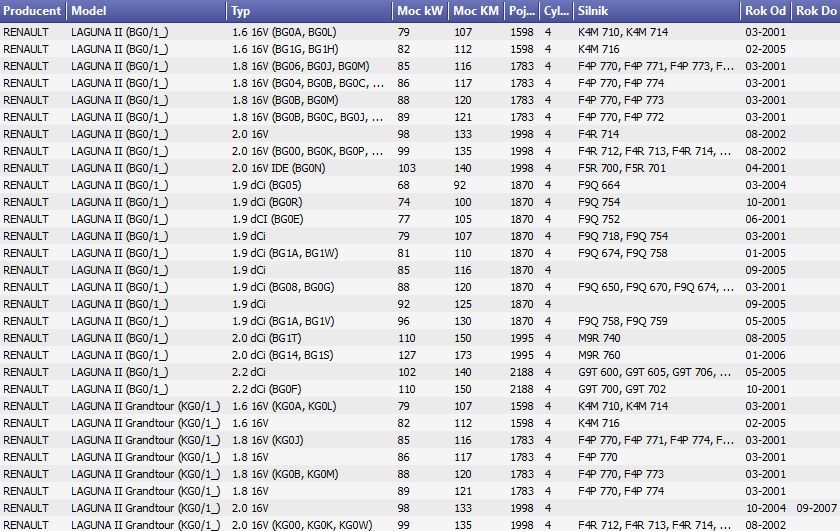Screen dimensions: 840x531
Task: Click engine code M9R 740
Action: [x=599, y=339]
